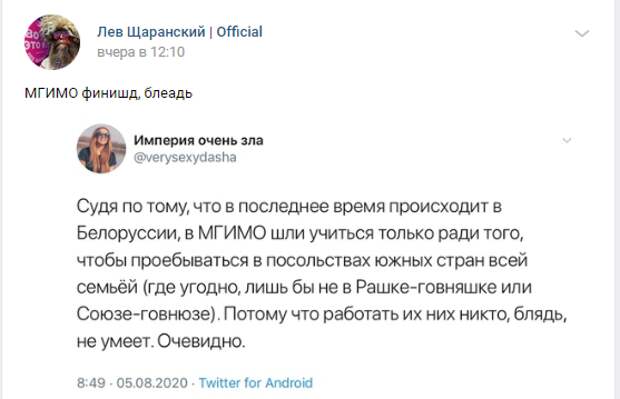Click tweet time 8:49
The image size is (620, 399).
coord(91,383)
